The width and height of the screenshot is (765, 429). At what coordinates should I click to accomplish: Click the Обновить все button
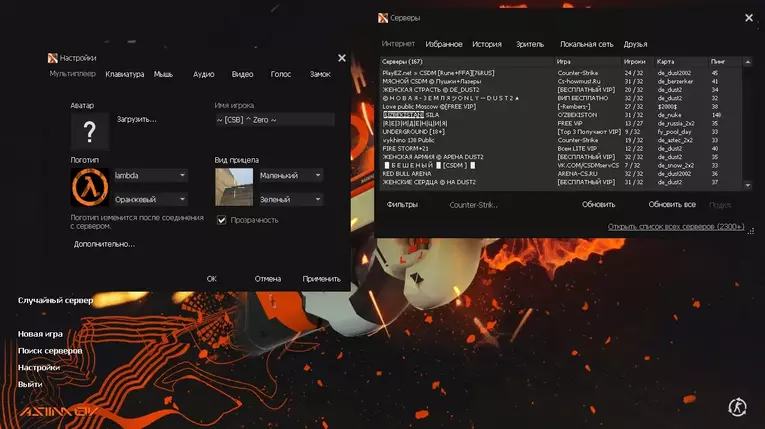click(672, 204)
